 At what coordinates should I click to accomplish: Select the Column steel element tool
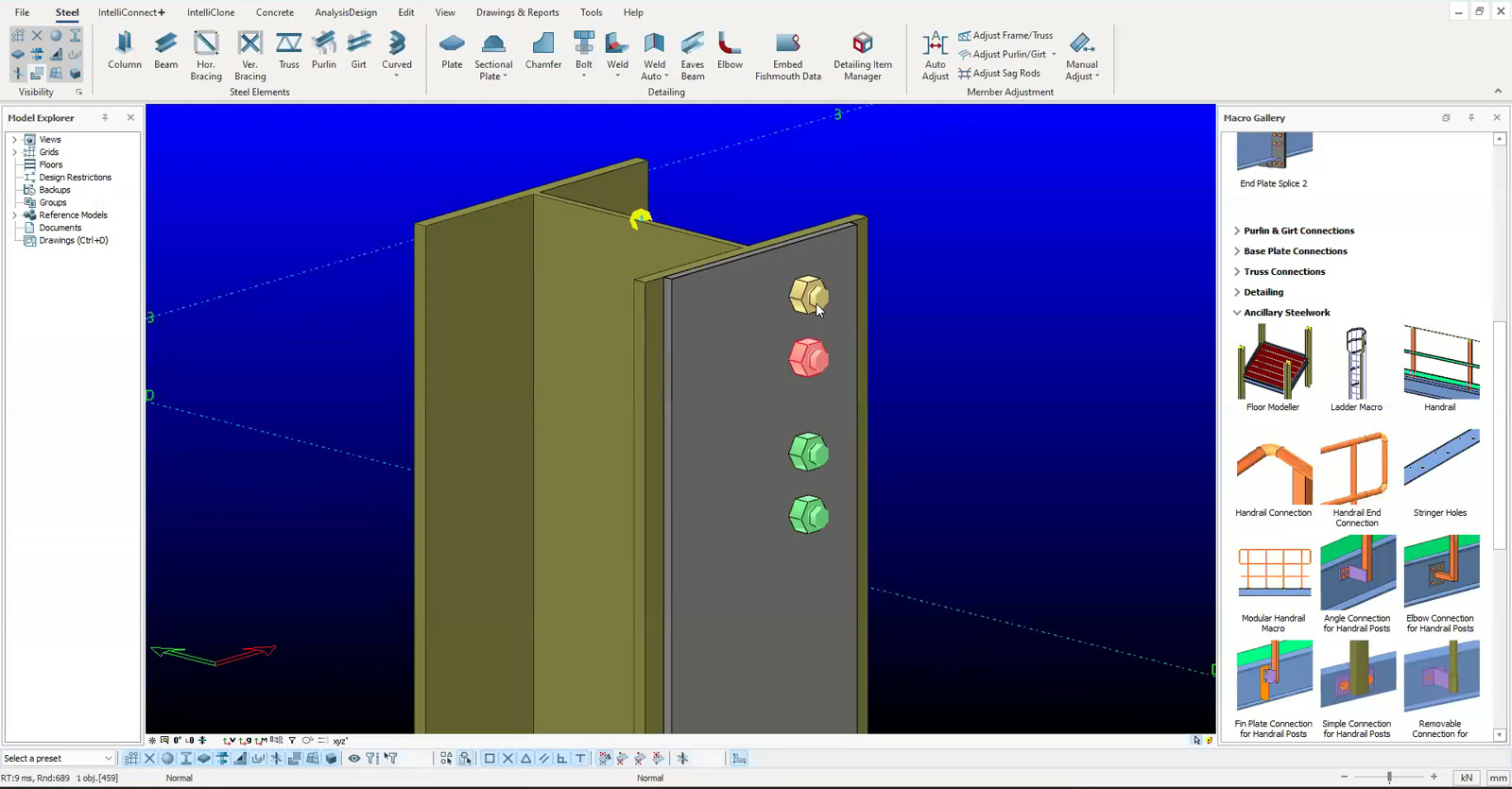pos(124,51)
